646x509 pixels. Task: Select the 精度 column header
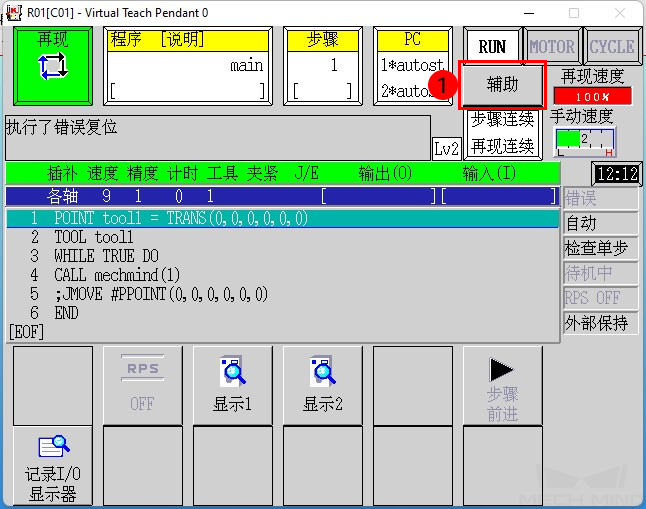click(143, 173)
